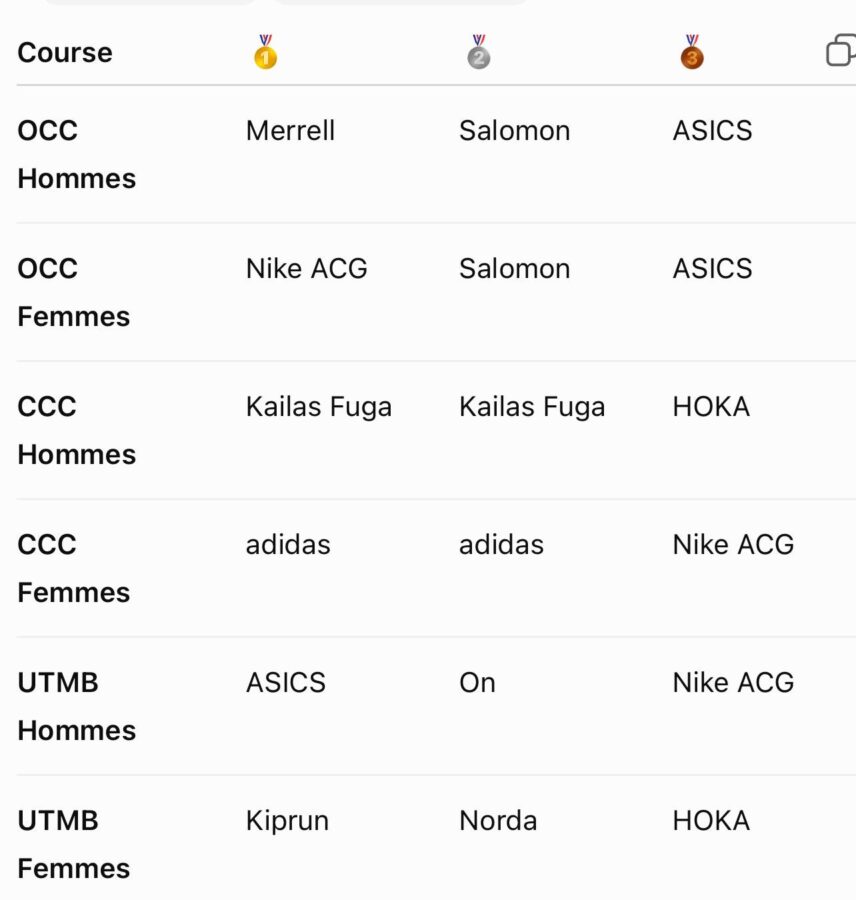Click Salomon in OCC Hommes row

pos(514,131)
